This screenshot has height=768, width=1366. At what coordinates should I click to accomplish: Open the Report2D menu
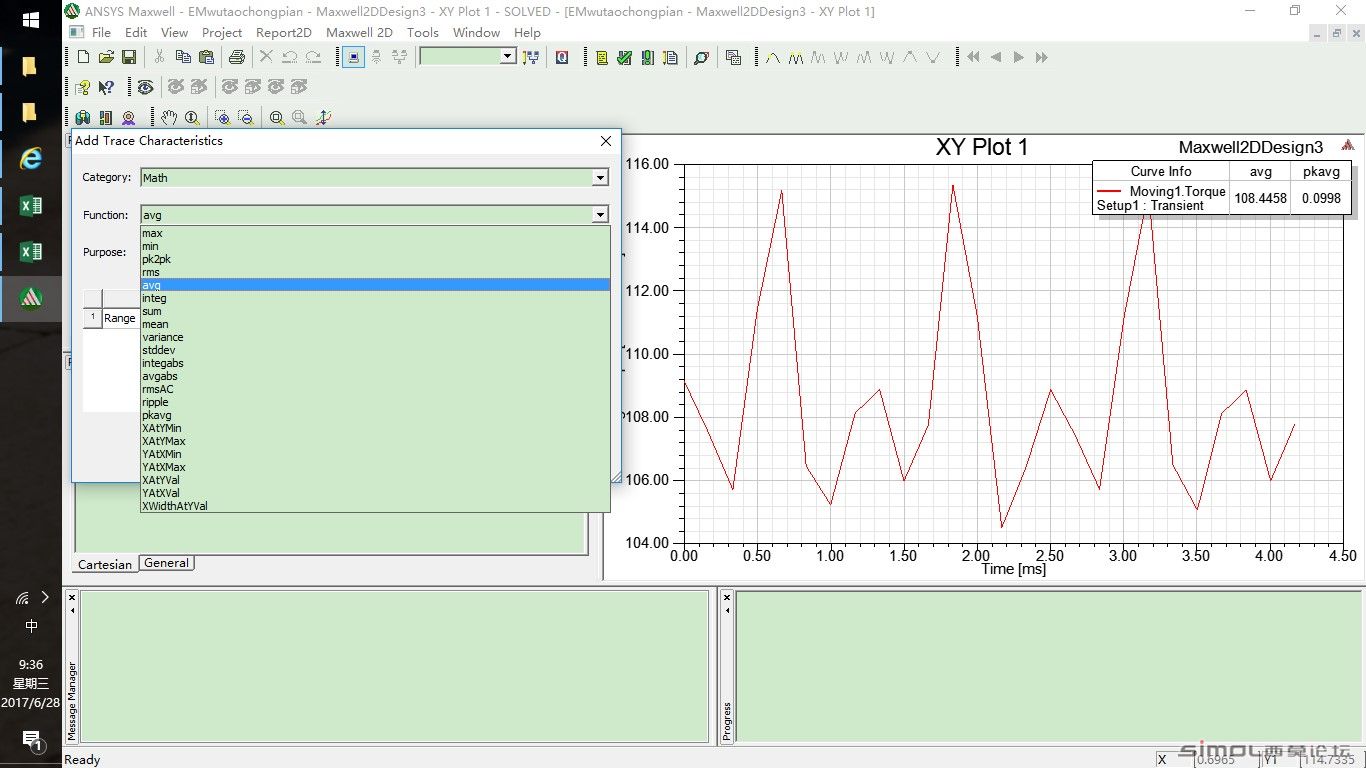tap(284, 32)
